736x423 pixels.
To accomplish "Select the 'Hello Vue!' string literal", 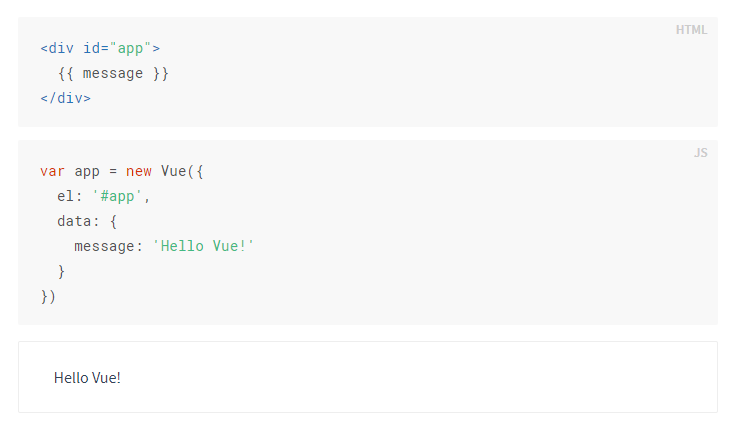I will (x=204, y=246).
